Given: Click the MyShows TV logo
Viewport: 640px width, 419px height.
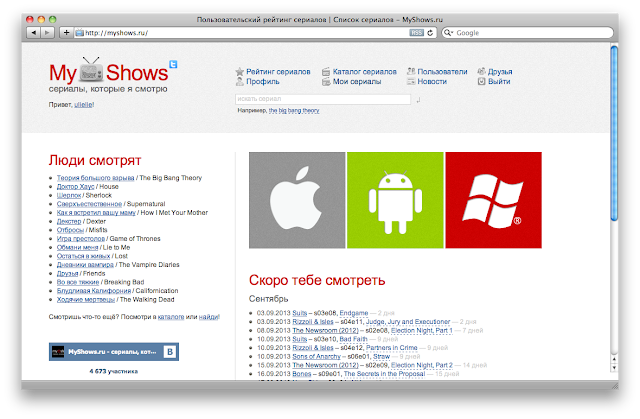Looking at the screenshot, I should click(x=109, y=71).
